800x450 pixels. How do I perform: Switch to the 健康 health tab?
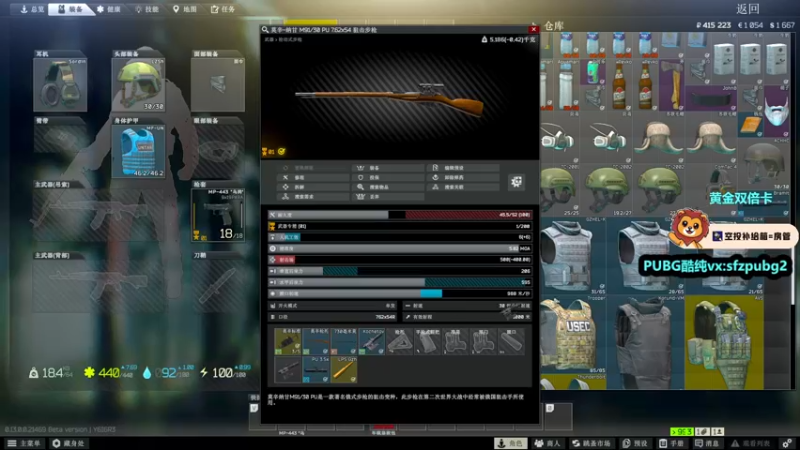pos(109,9)
